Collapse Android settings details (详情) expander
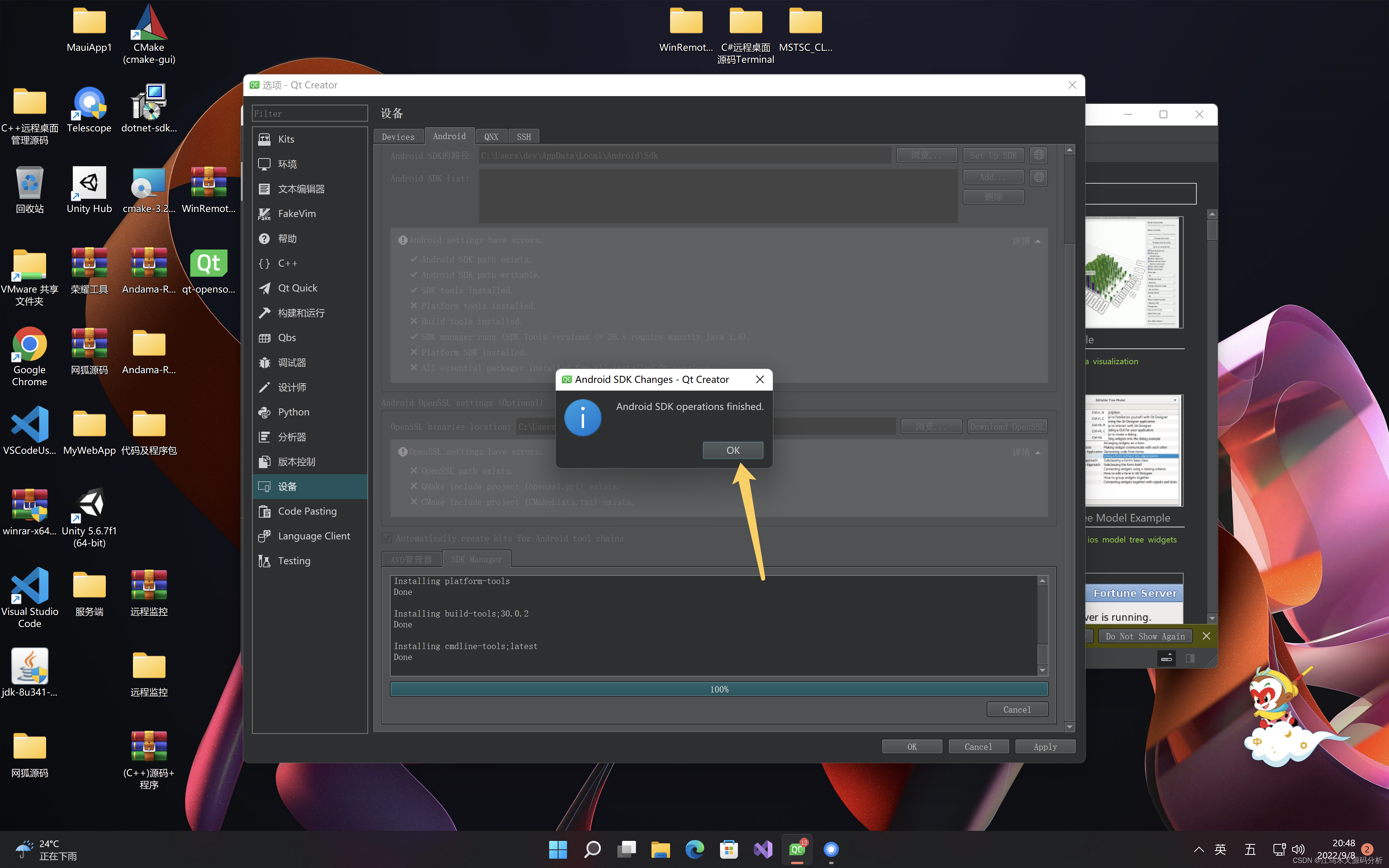 [1026, 241]
